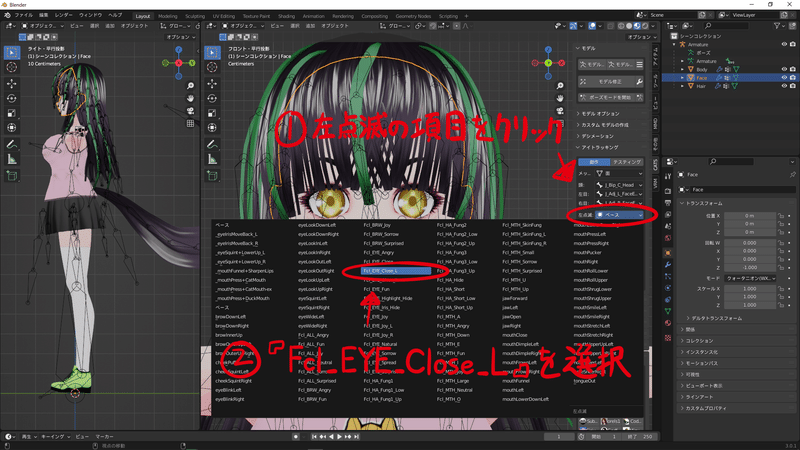Click the 位置 X value field
Image resolution: width=800 pixels, height=450 pixels.
[749, 216]
